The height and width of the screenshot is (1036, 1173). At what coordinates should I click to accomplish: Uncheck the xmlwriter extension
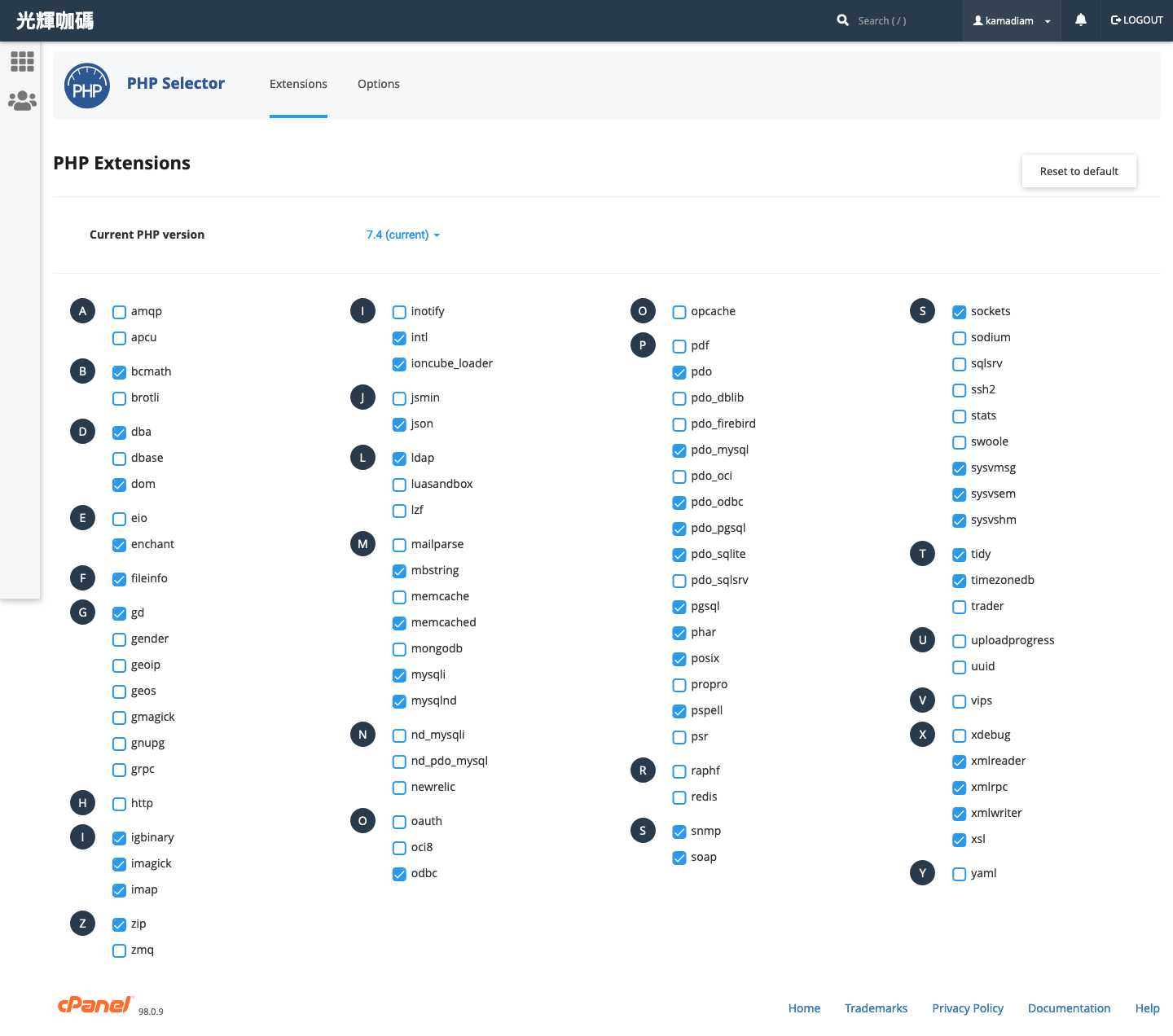coord(960,814)
